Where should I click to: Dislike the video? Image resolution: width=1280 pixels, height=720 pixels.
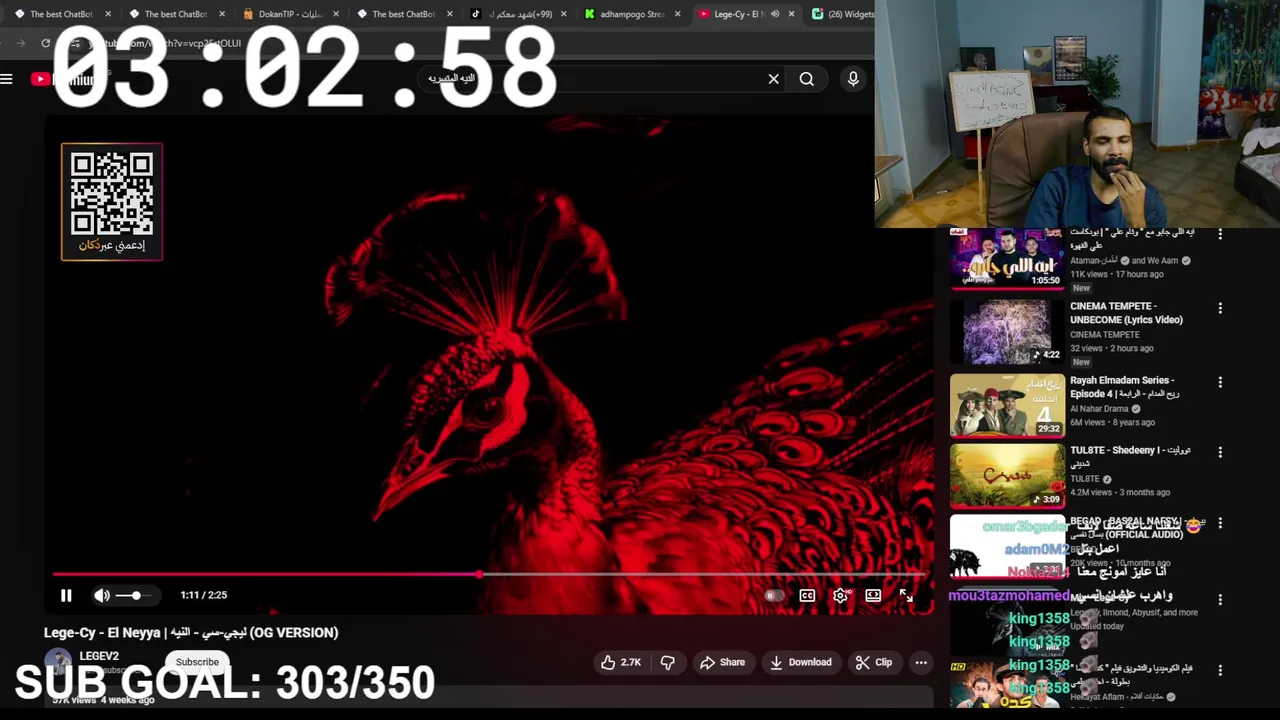[x=668, y=662]
